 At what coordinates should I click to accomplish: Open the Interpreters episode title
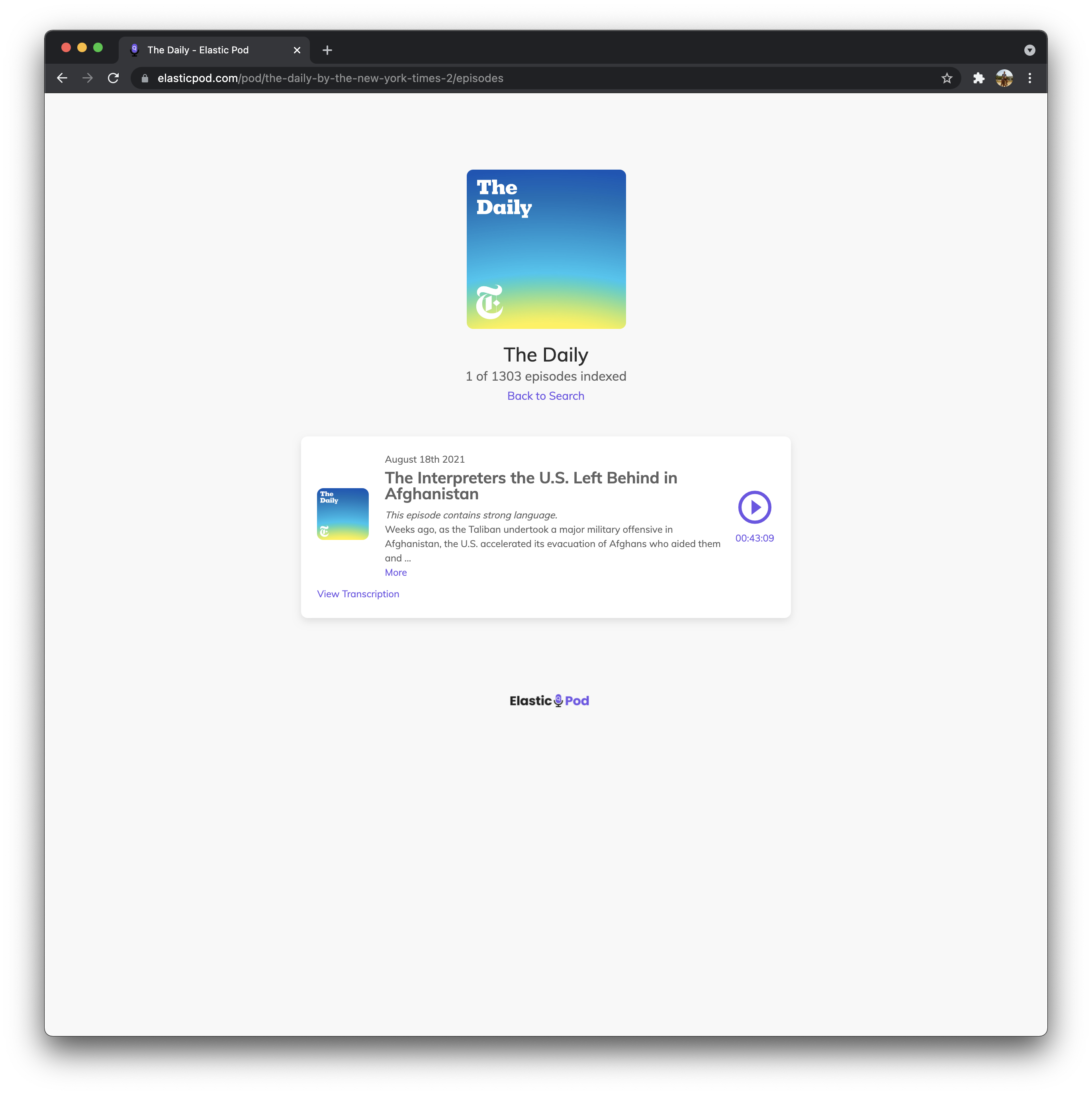pyautogui.click(x=531, y=486)
